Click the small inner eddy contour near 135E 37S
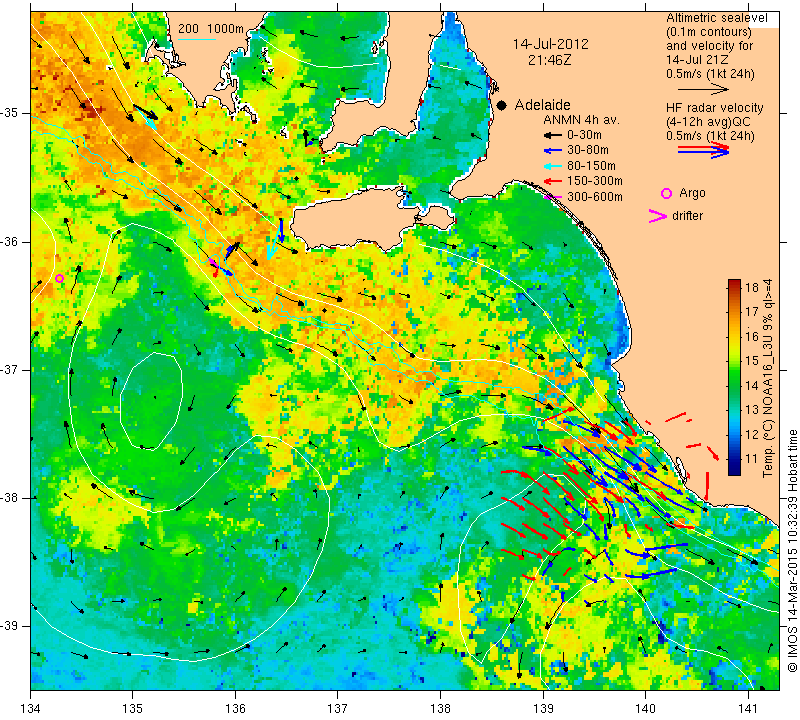The width and height of the screenshot is (800, 720). pyautogui.click(x=152, y=401)
